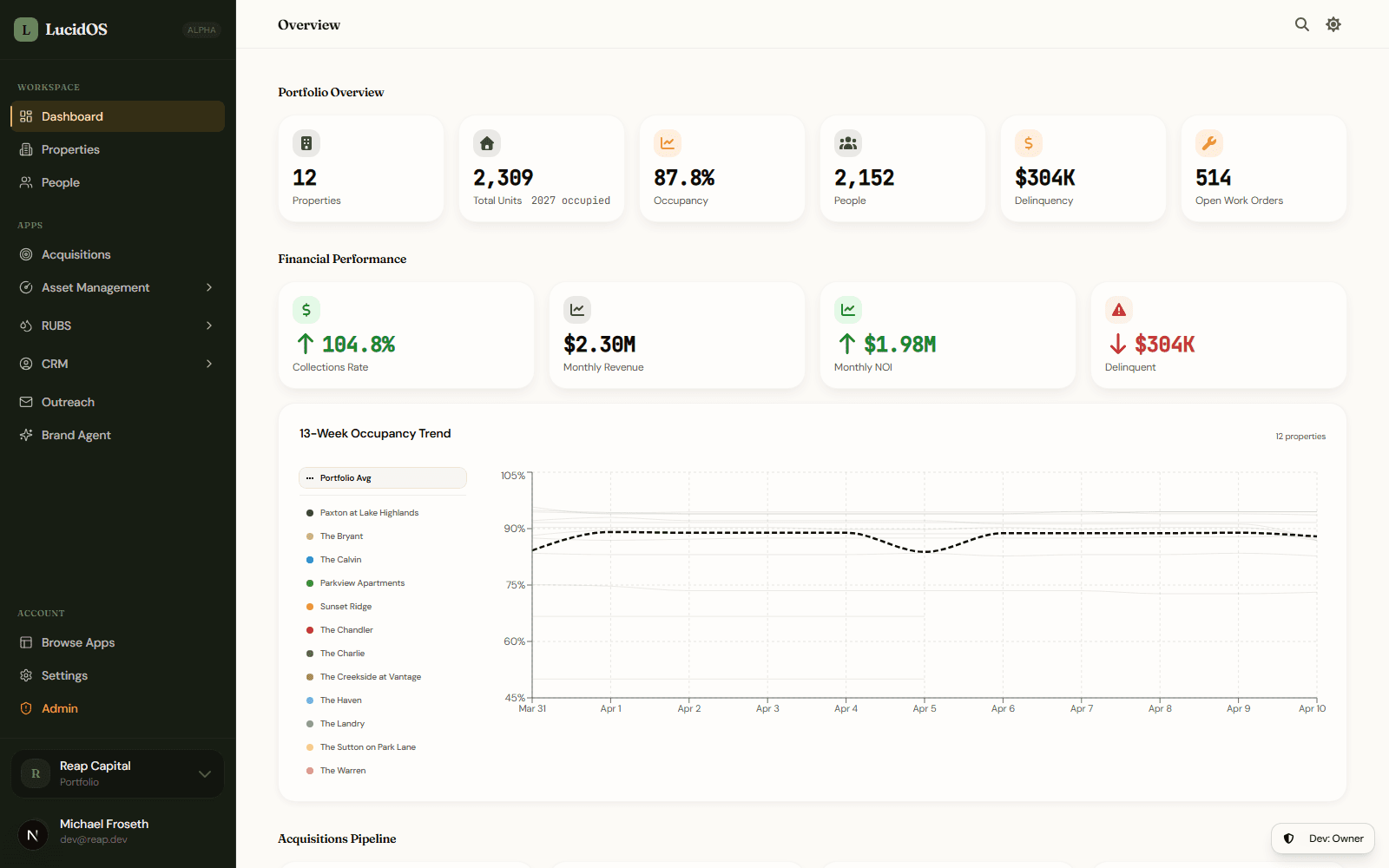The width and height of the screenshot is (1389, 868).
Task: Toggle Portfolio Avg series in the chart legend
Action: click(x=383, y=478)
